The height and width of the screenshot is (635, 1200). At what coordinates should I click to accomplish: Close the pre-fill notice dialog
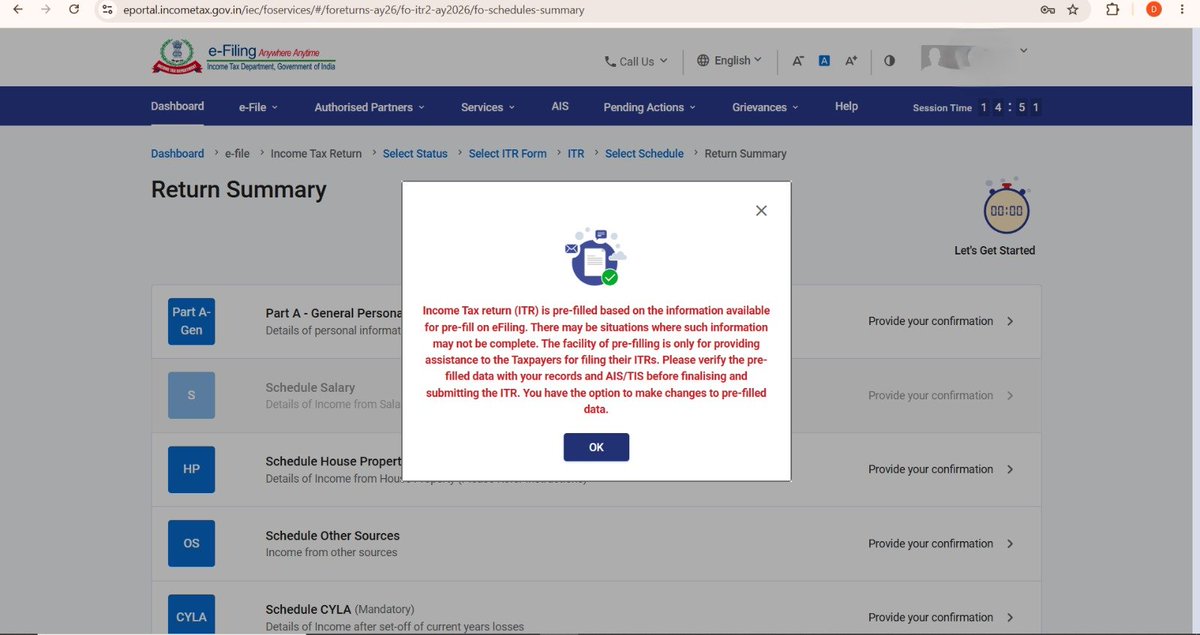761,211
